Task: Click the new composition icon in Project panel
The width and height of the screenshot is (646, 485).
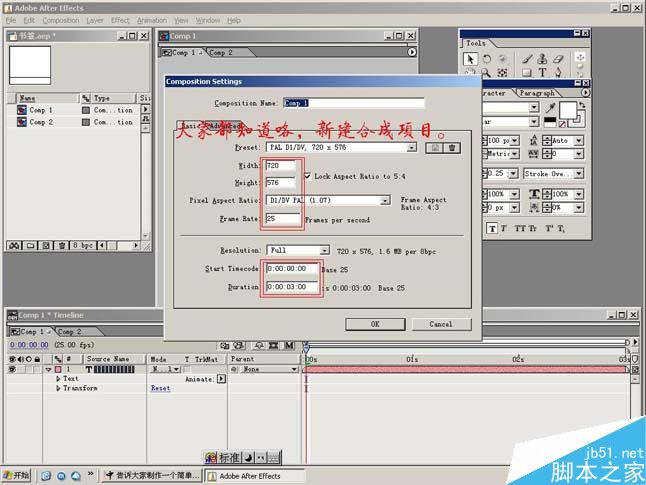Action: click(46, 246)
